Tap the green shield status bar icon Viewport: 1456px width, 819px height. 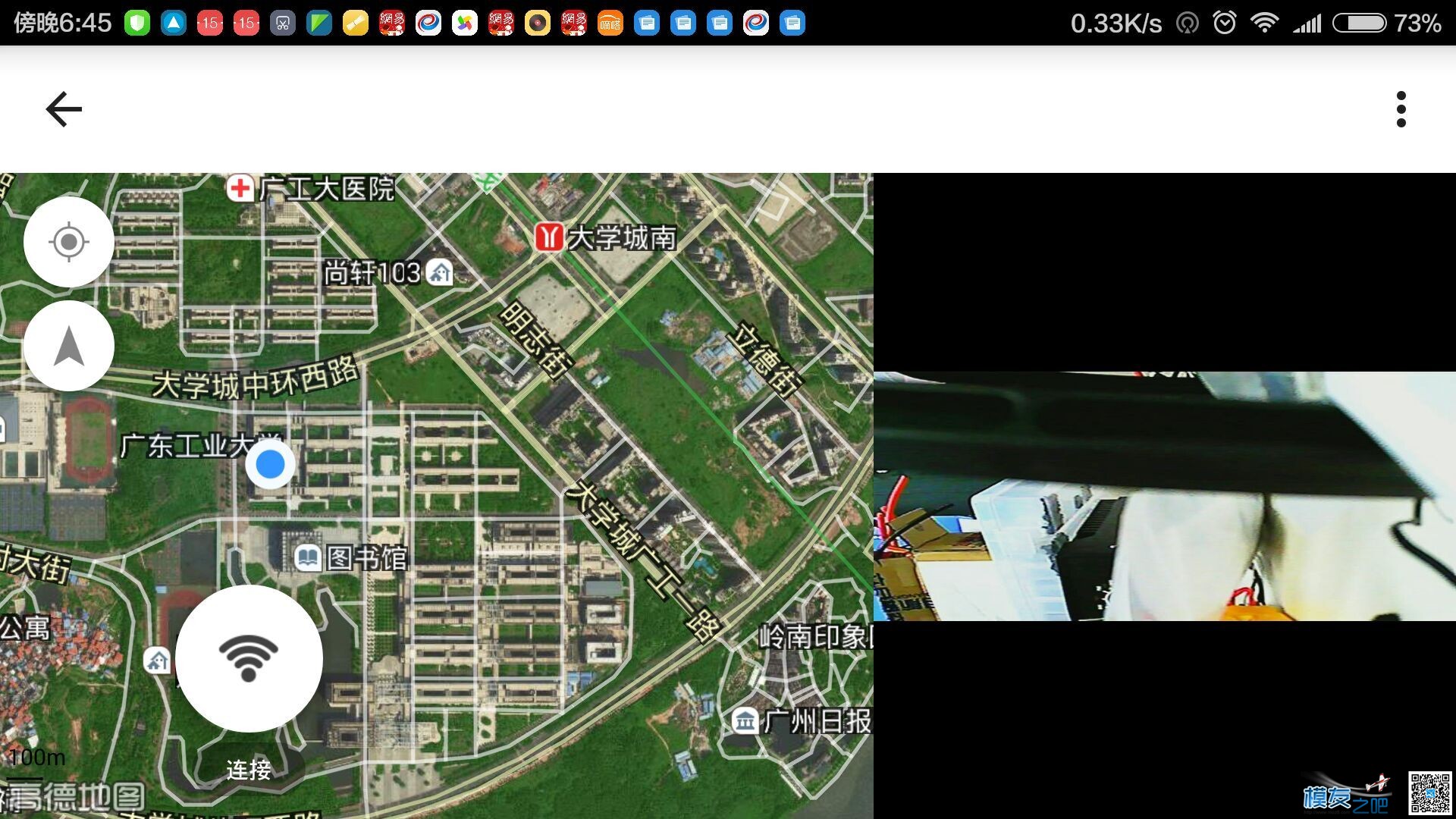137,24
